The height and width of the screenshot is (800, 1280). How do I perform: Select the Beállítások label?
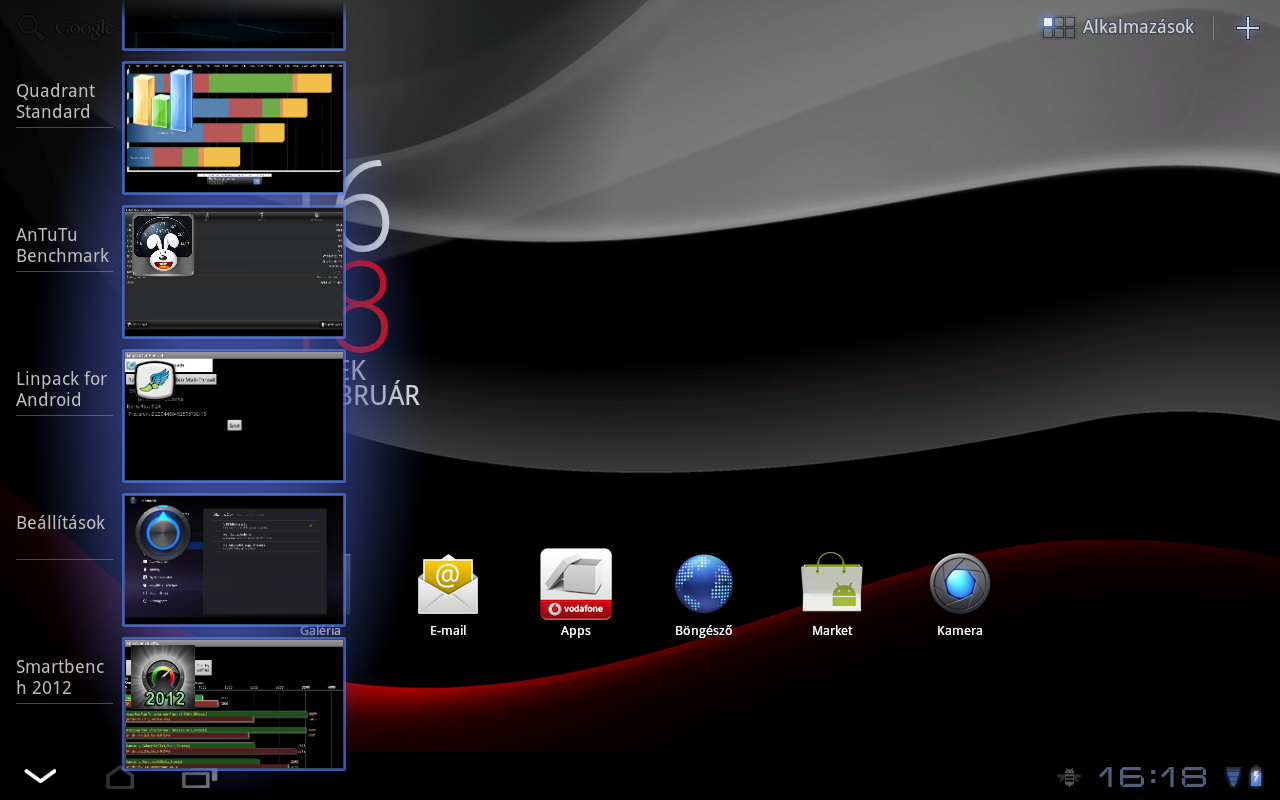point(60,523)
